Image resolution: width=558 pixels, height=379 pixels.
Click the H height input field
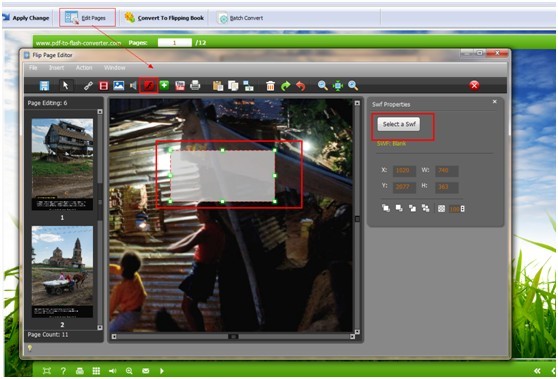click(x=447, y=187)
